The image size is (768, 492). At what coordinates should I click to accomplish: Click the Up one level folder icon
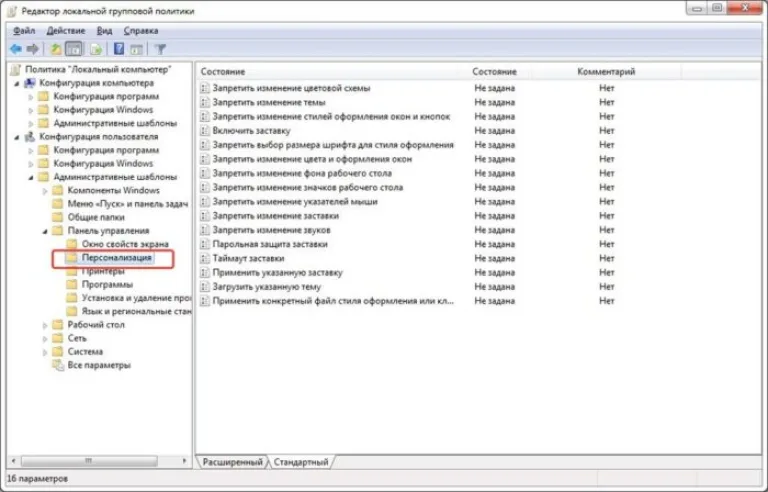pyautogui.click(x=55, y=49)
